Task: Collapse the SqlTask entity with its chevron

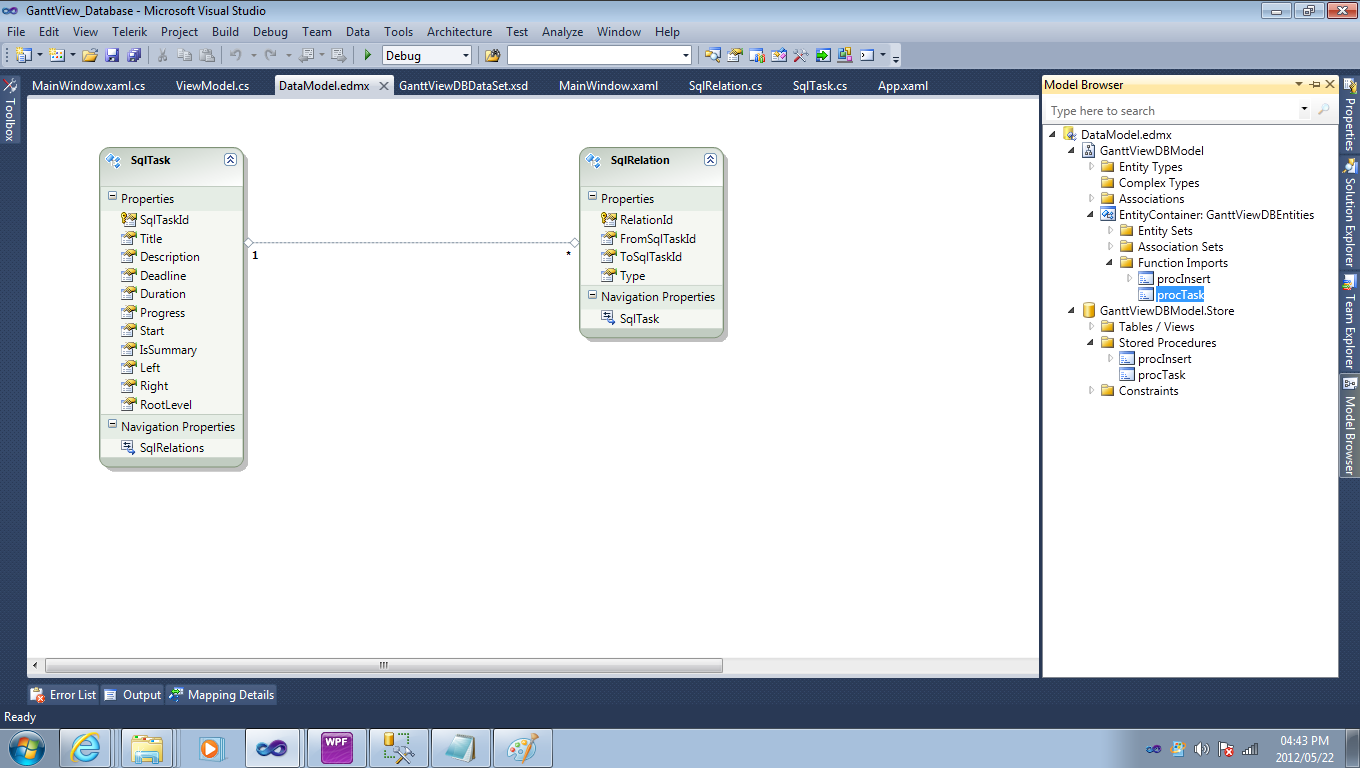Action: tap(230, 160)
